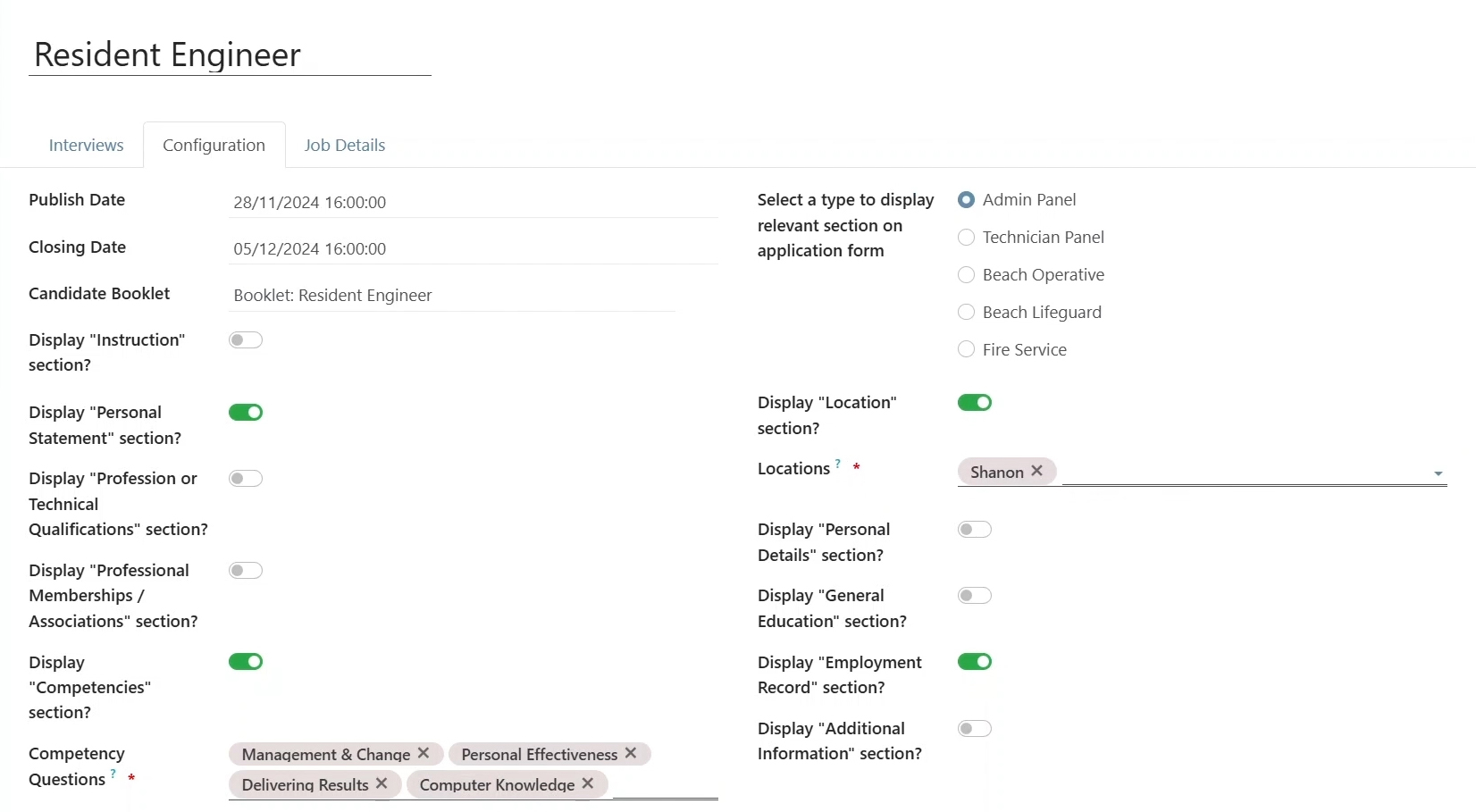Edit the Publish Date field
The height and width of the screenshot is (812, 1476).
pyautogui.click(x=474, y=203)
